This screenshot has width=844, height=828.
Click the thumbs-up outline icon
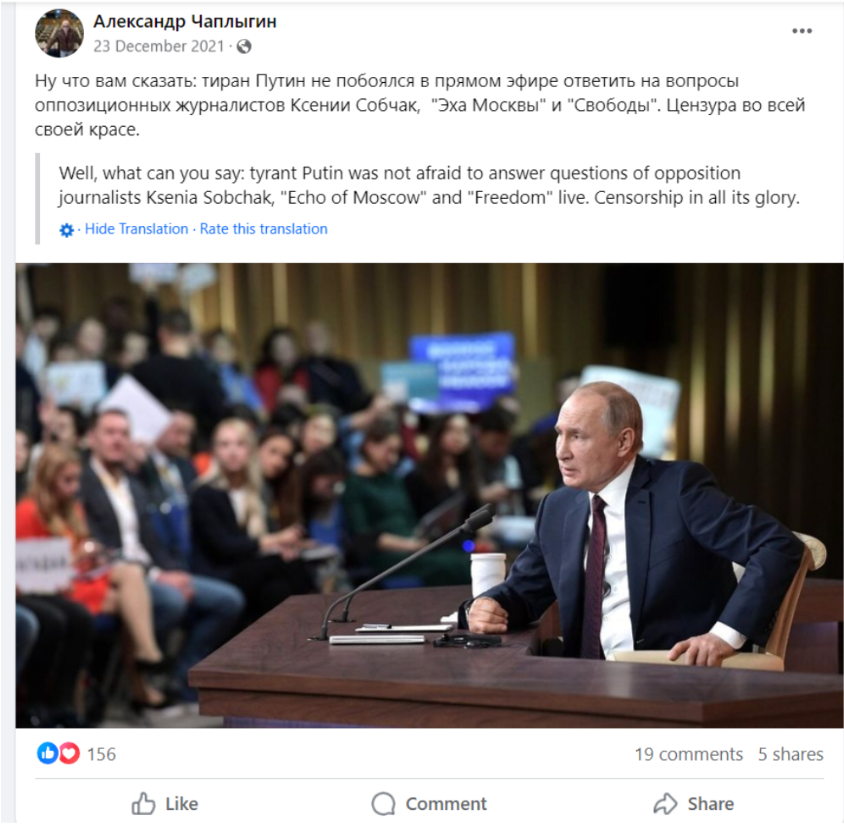(x=143, y=803)
